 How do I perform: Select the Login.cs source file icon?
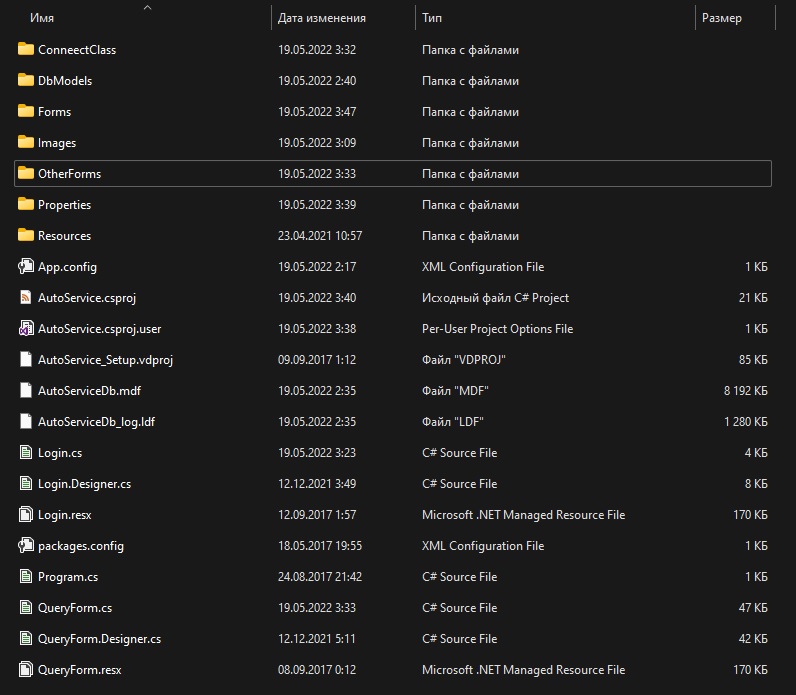26,453
